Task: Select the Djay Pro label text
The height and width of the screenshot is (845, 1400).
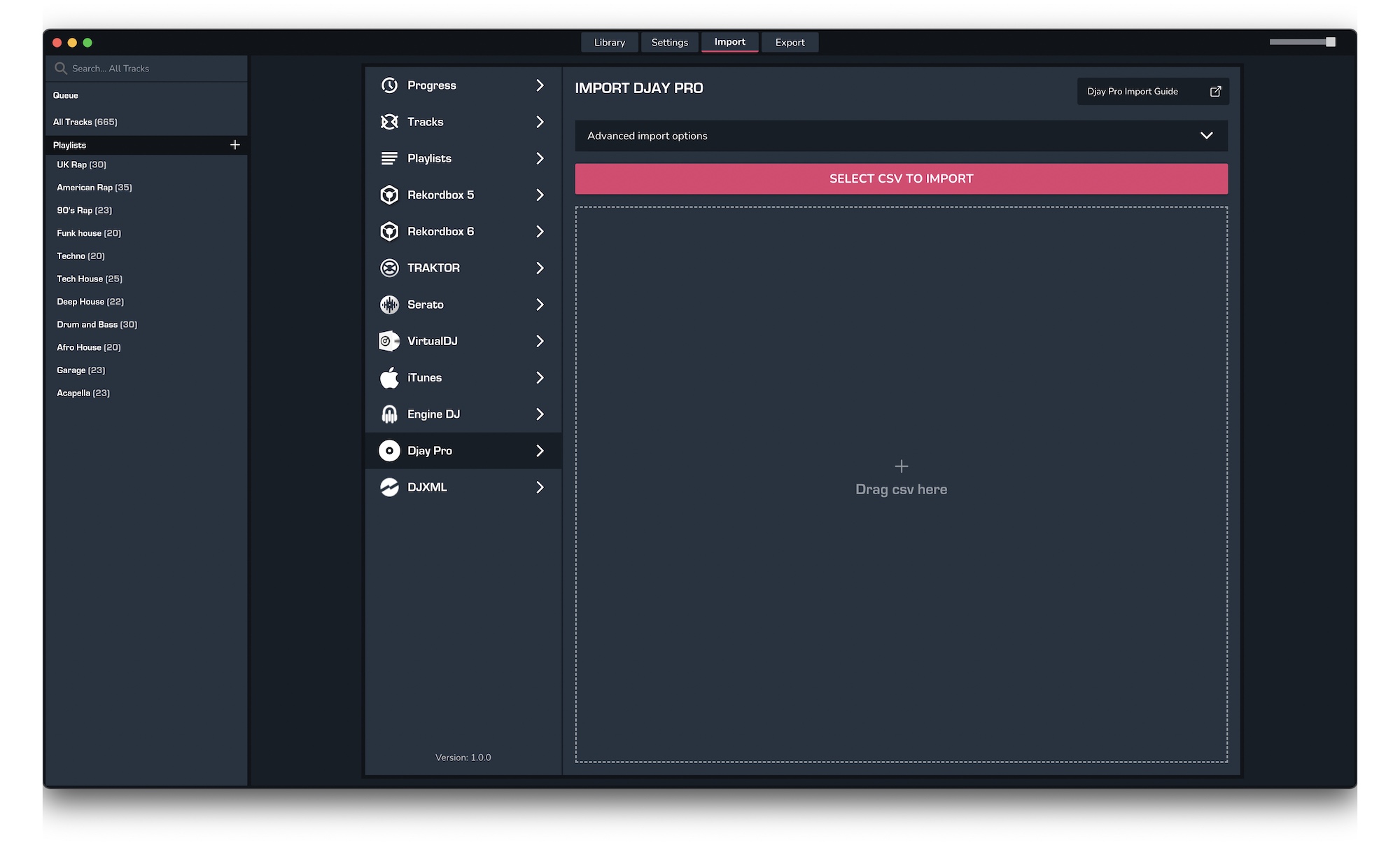Action: coord(430,451)
